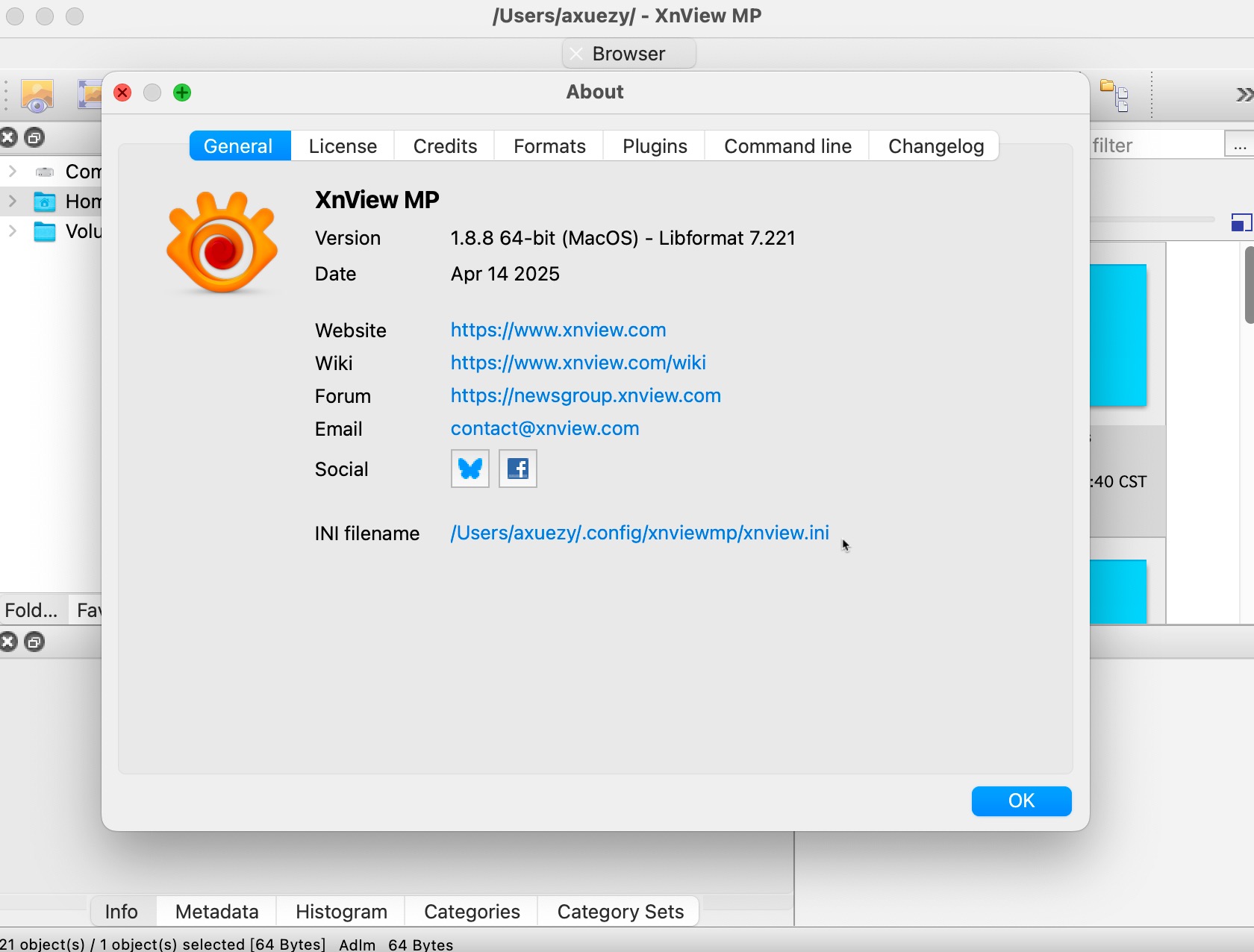This screenshot has height=952, width=1254.
Task: Click the folder tree toolbar icon
Action: pyautogui.click(x=1114, y=95)
